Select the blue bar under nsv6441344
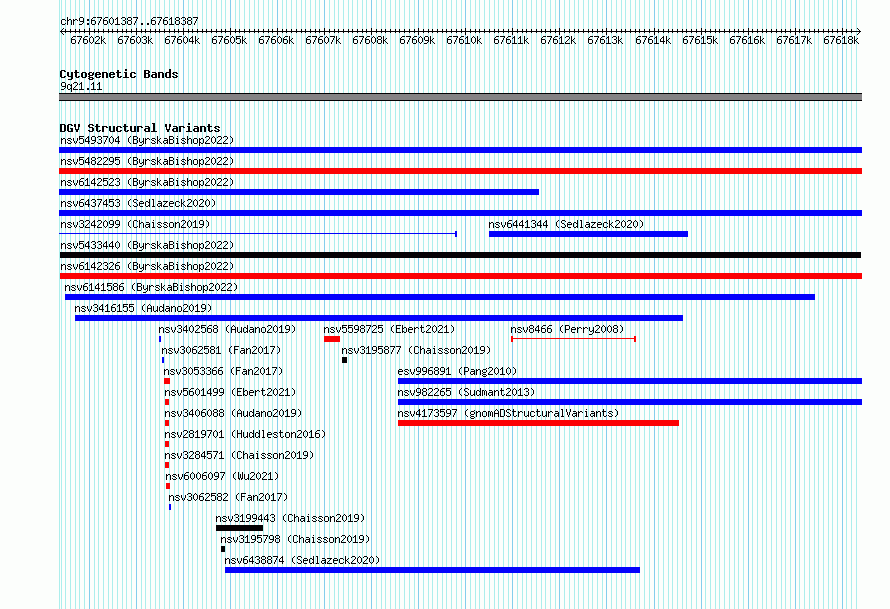 point(588,234)
